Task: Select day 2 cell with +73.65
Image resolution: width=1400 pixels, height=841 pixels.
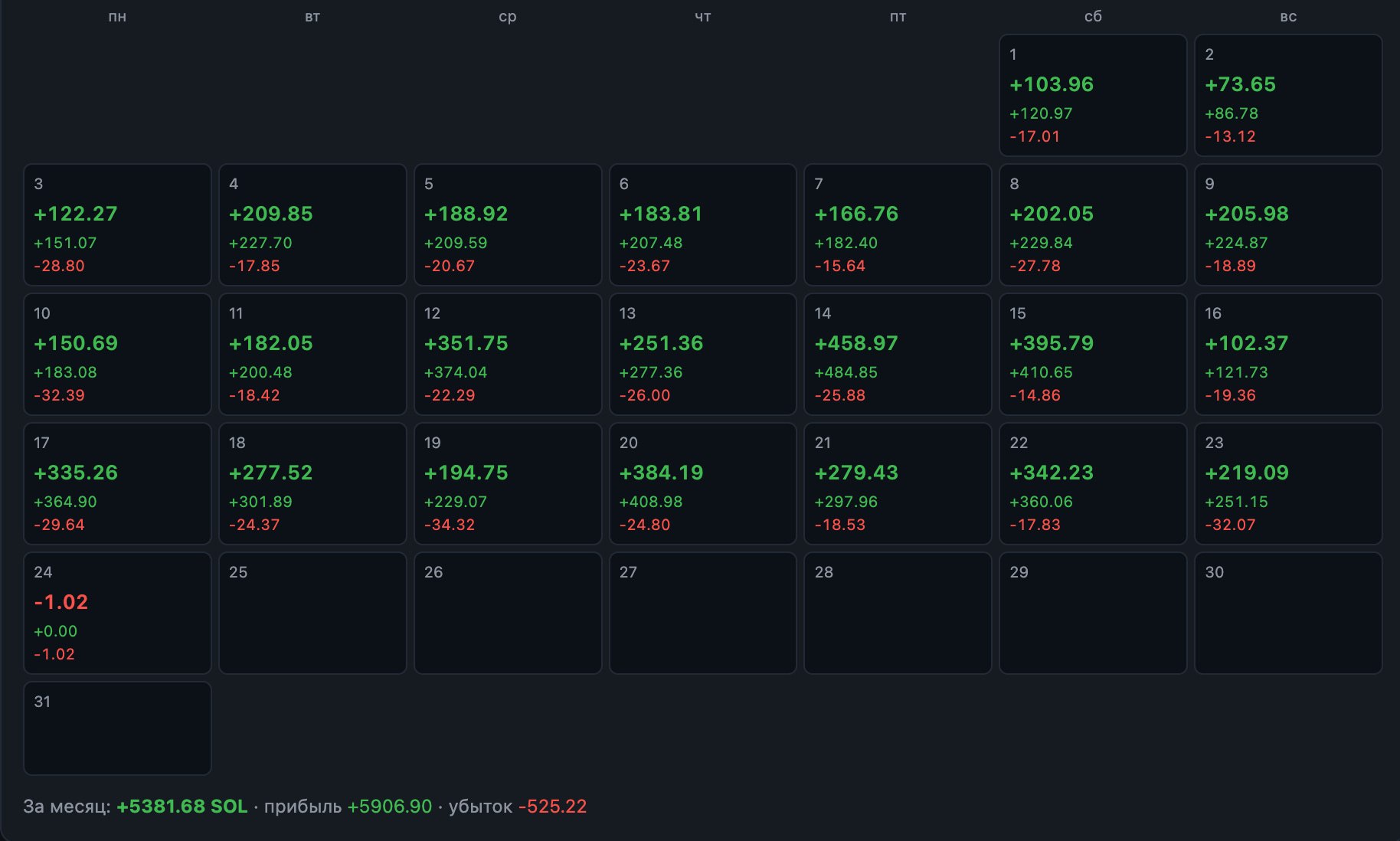Action: [1288, 95]
